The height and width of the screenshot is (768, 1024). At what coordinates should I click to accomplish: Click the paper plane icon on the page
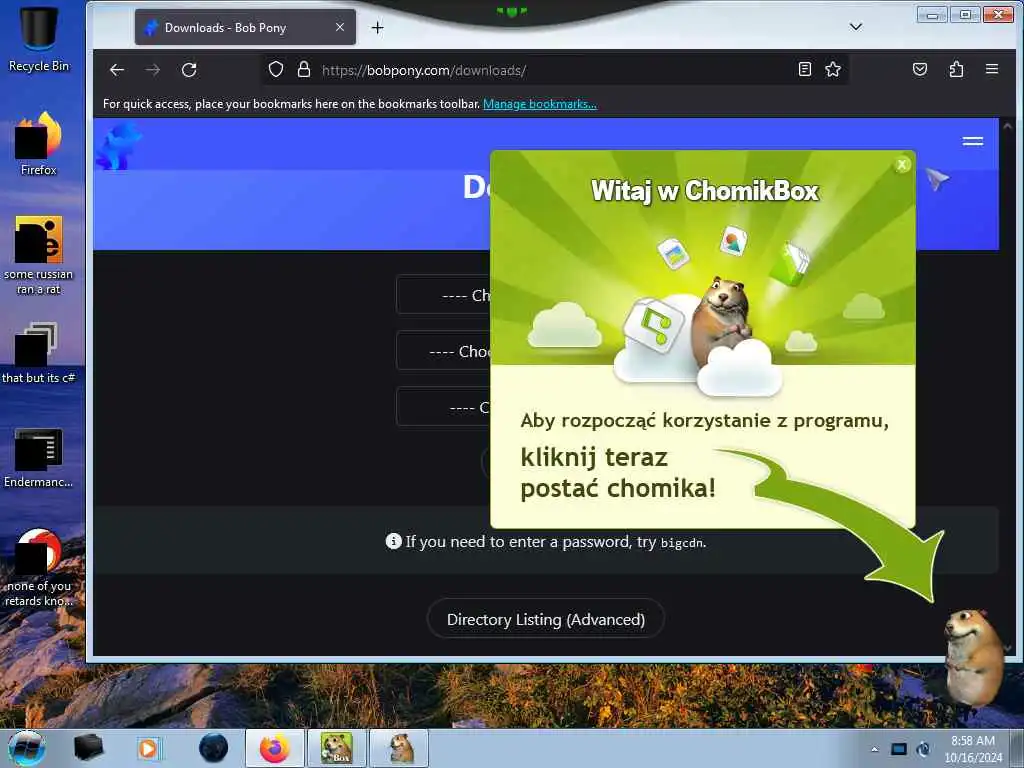coord(937,178)
